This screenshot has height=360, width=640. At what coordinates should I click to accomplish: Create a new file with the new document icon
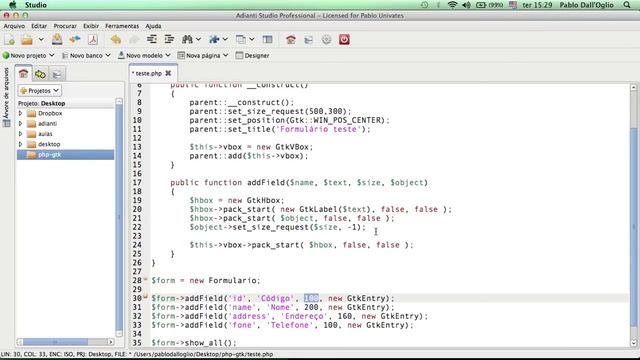pyautogui.click(x=9, y=40)
